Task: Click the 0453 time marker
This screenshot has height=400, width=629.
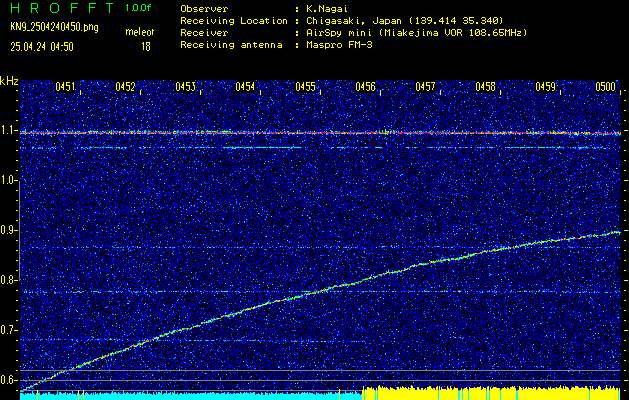Action: (x=185, y=87)
